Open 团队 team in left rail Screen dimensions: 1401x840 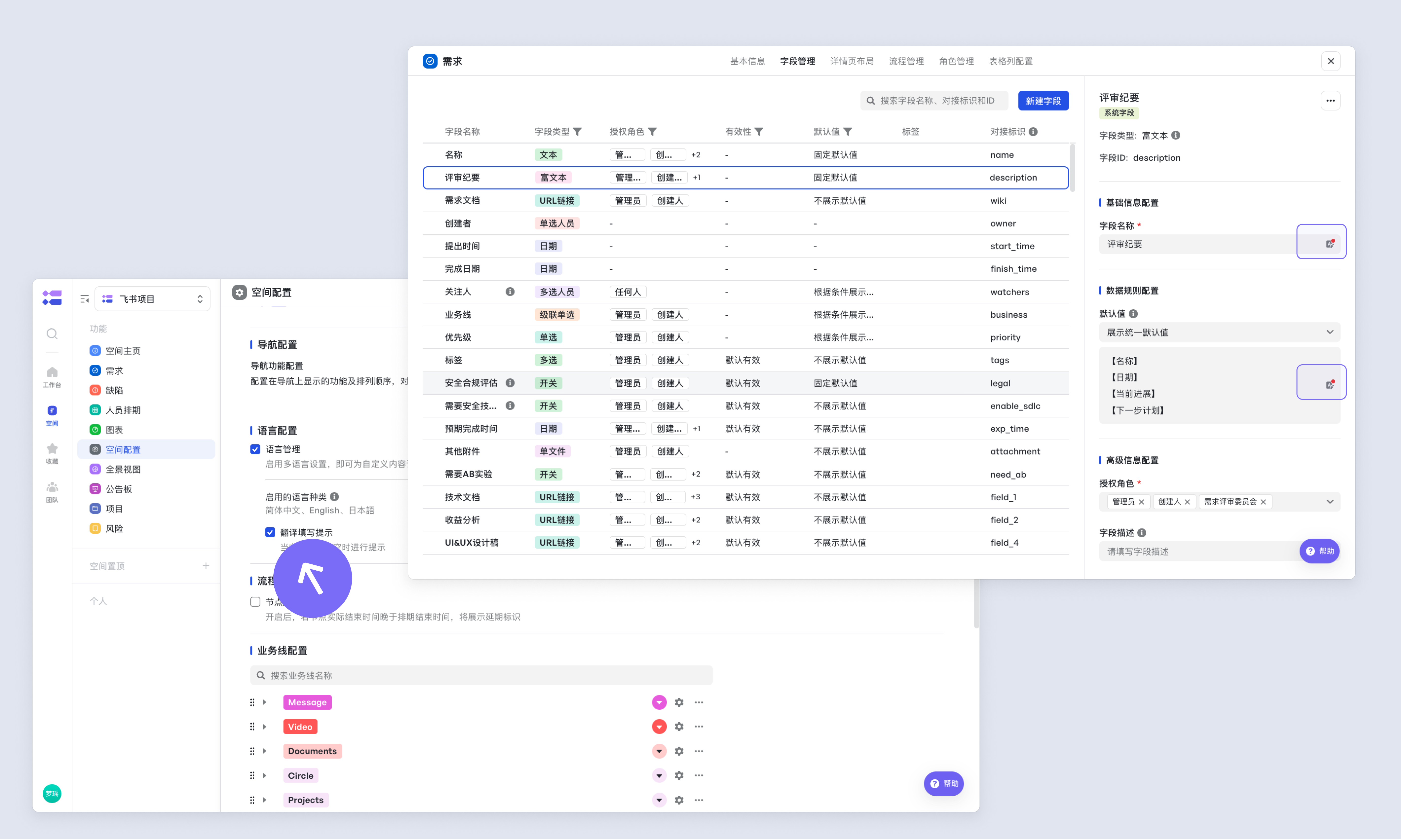pos(52,492)
